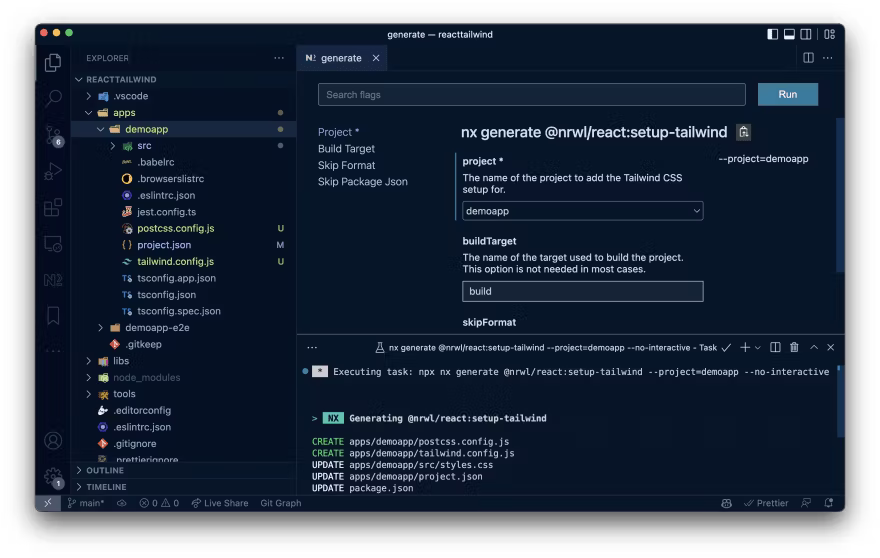880x558 pixels.
Task: Add a new terminal with plus icon
Action: click(x=744, y=347)
